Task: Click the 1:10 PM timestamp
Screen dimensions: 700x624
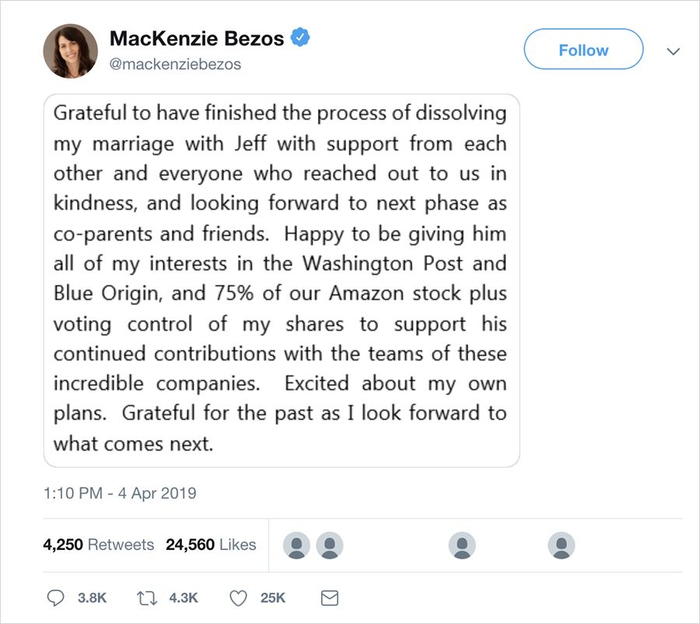Action: point(120,493)
